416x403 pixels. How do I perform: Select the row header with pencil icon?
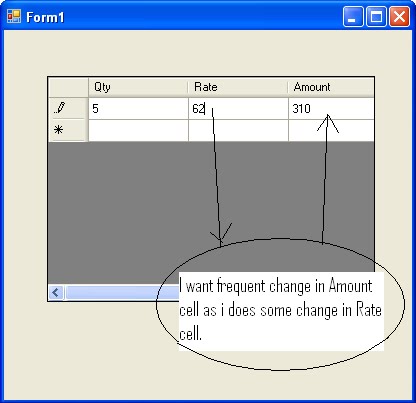click(68, 108)
